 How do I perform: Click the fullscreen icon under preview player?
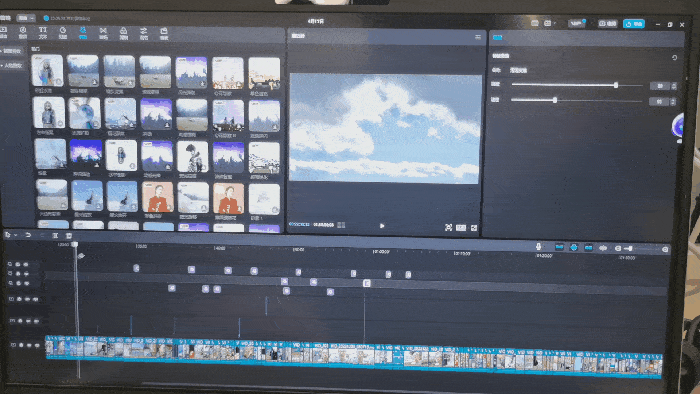(x=474, y=228)
